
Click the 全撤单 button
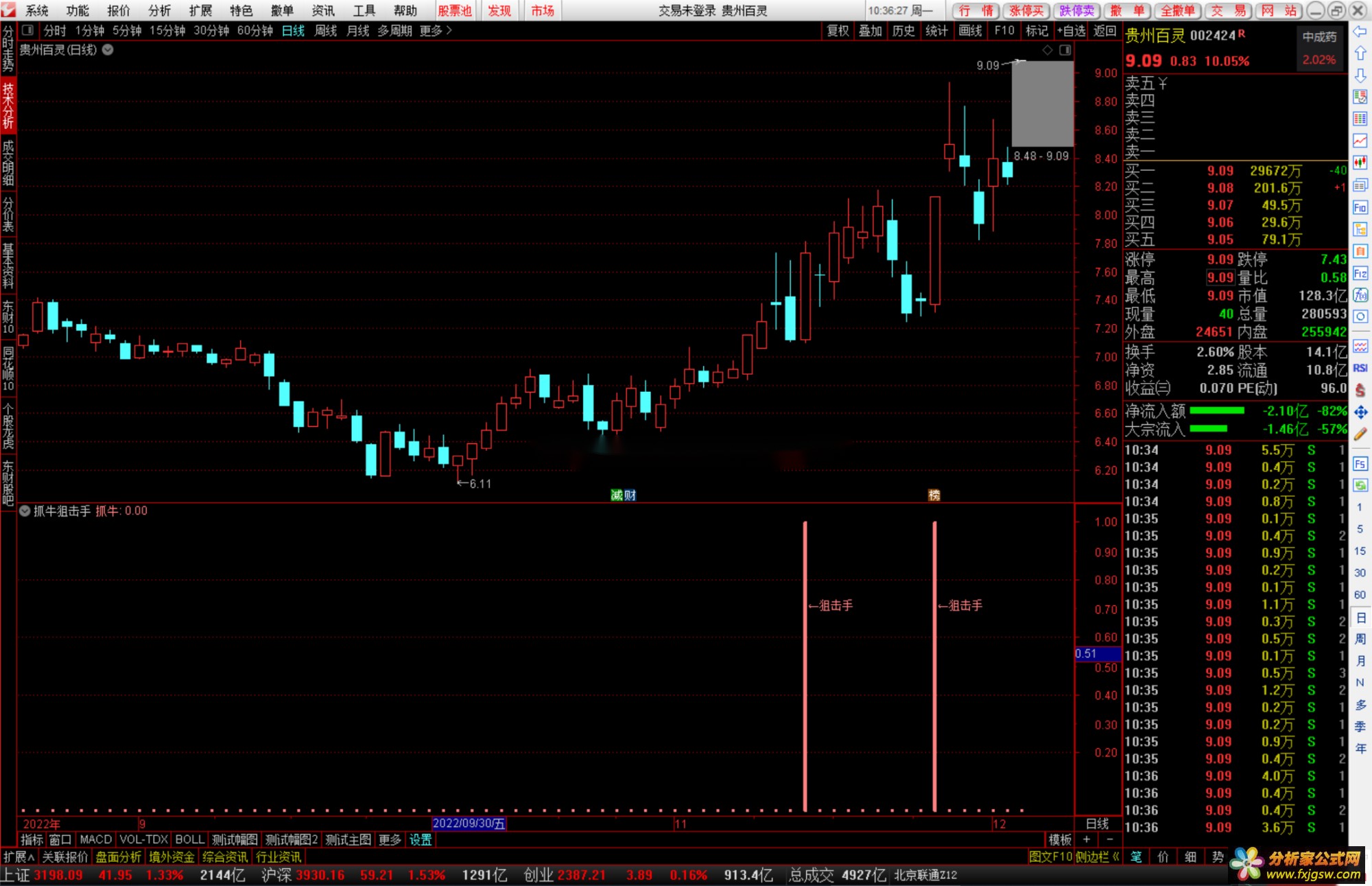(1178, 10)
